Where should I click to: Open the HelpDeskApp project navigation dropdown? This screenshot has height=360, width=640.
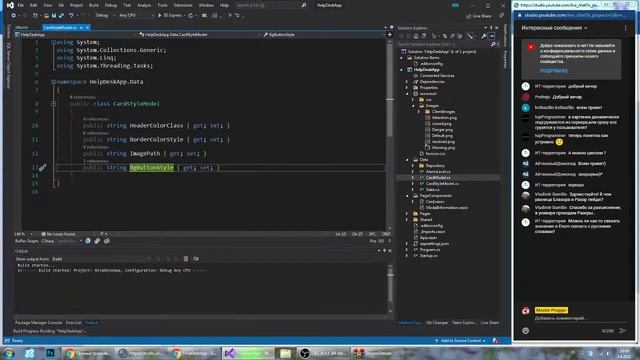point(75,35)
